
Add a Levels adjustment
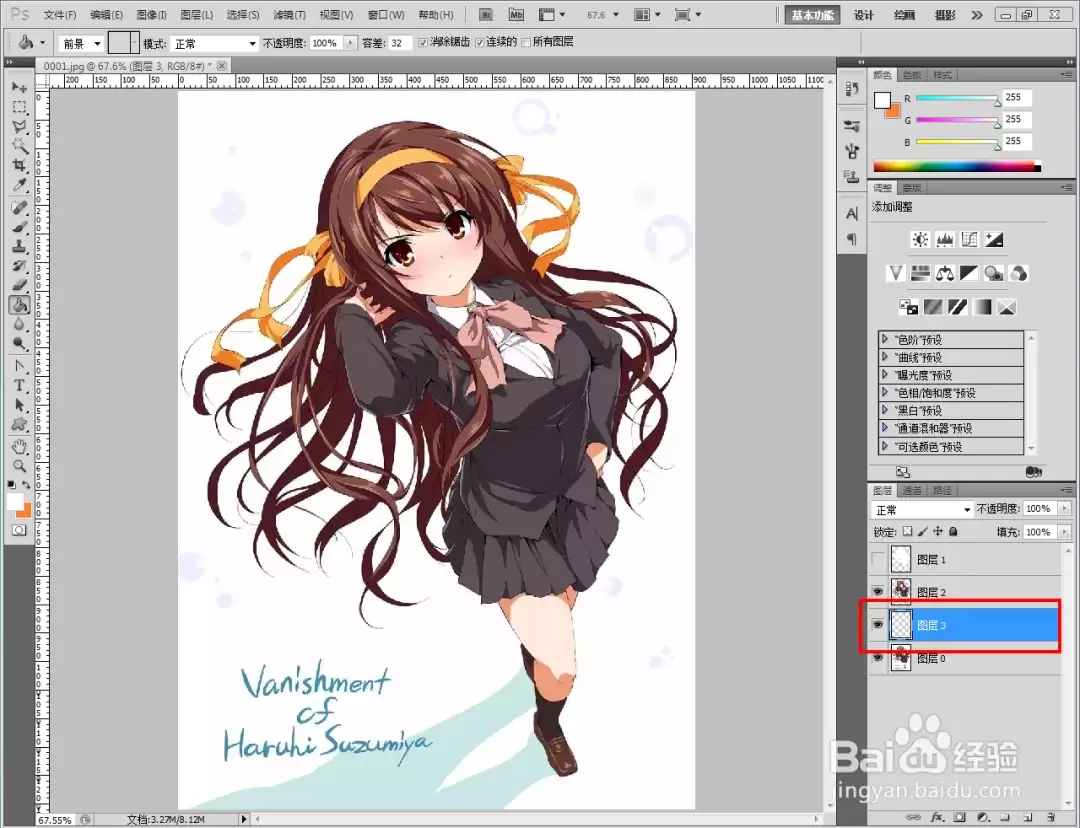pos(945,239)
